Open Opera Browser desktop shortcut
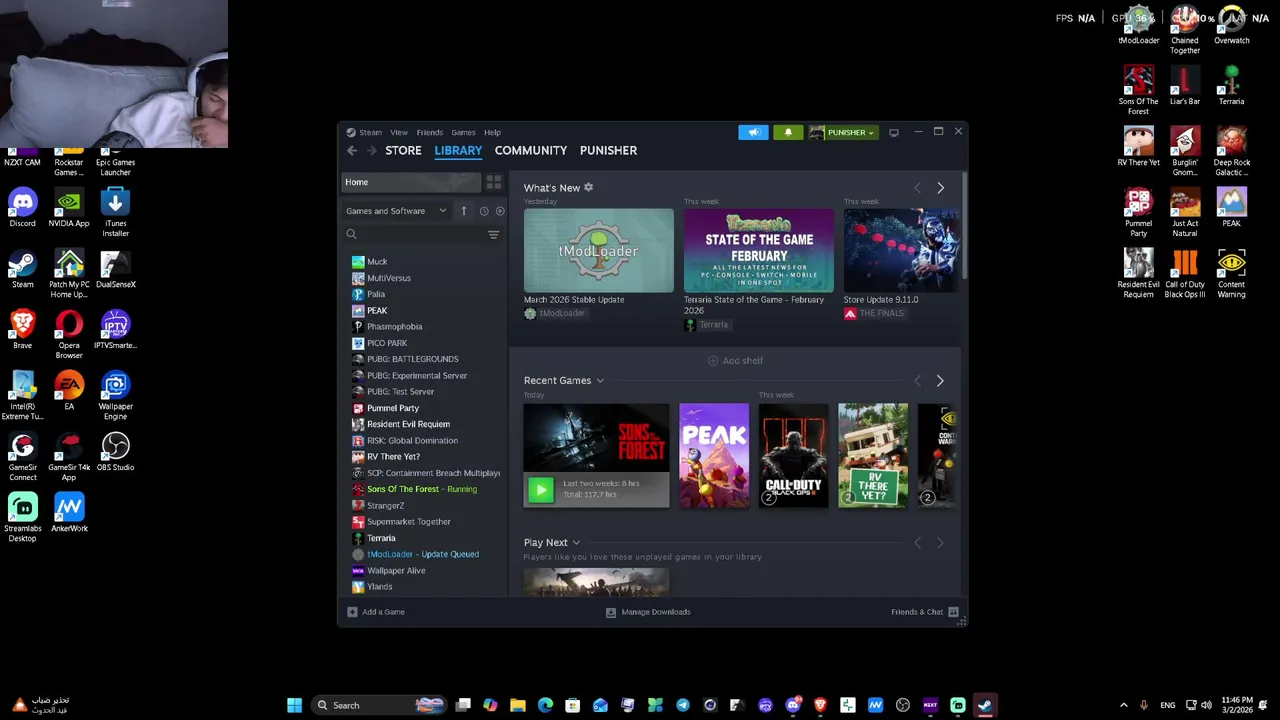The height and width of the screenshot is (720, 1280). pos(69,336)
